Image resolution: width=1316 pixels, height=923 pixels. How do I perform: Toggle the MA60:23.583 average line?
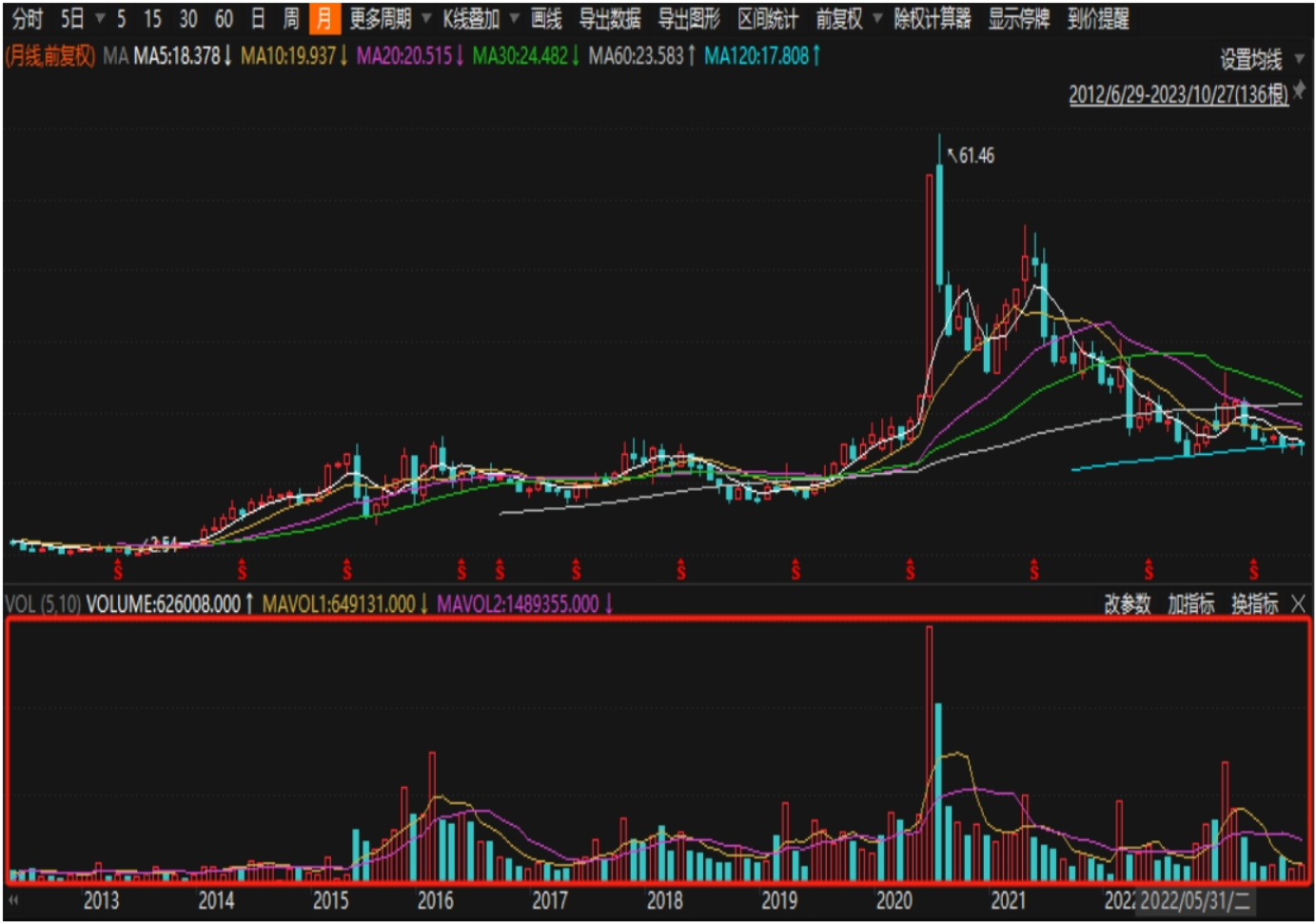click(x=642, y=56)
